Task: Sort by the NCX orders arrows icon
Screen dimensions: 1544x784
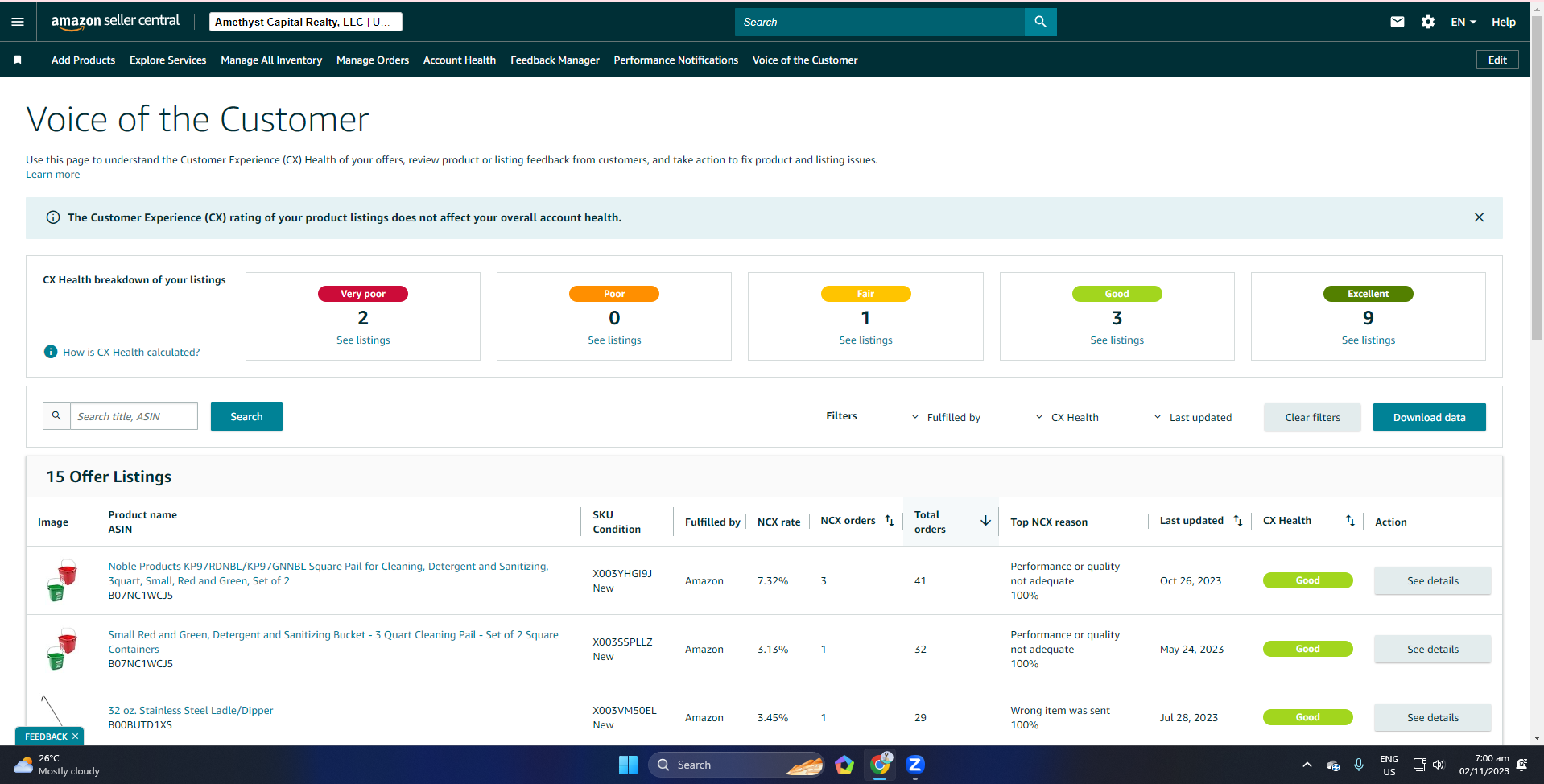Action: [x=890, y=521]
